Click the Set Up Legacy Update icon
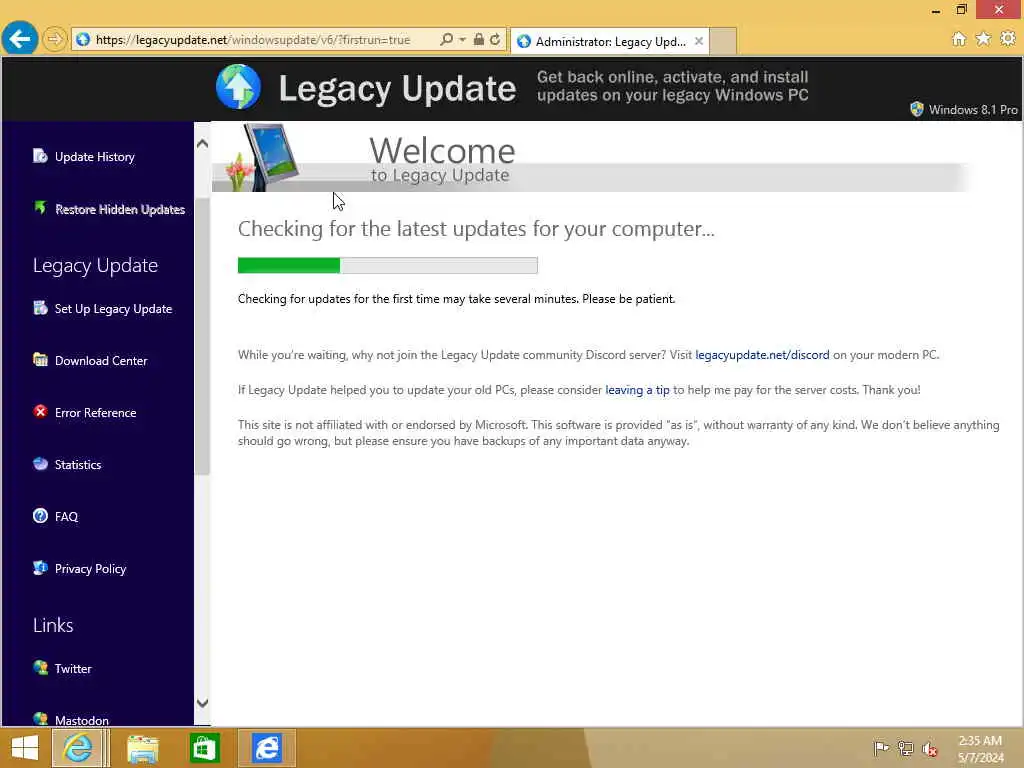 tap(40, 308)
